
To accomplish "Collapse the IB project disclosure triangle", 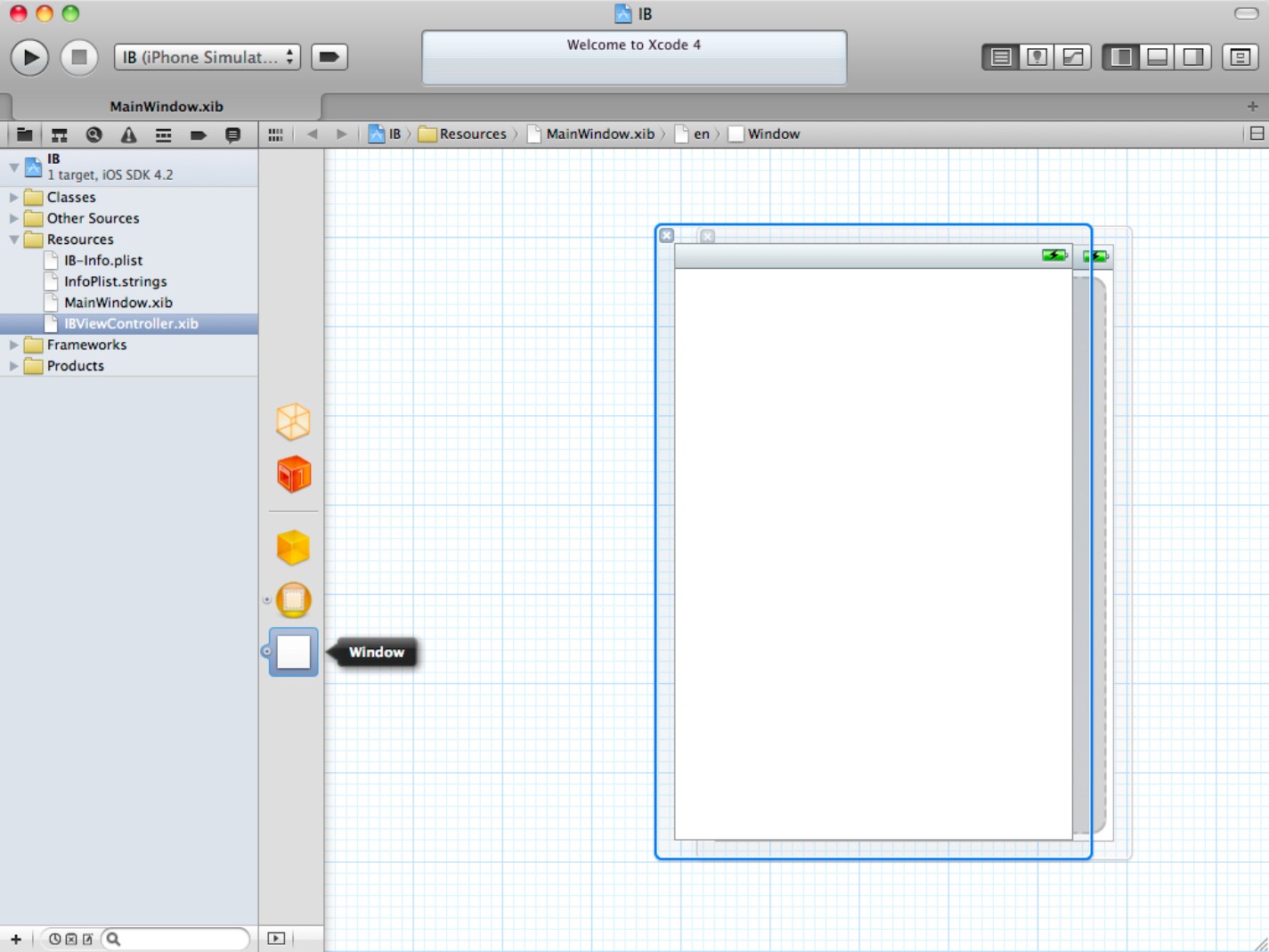I will [x=14, y=167].
